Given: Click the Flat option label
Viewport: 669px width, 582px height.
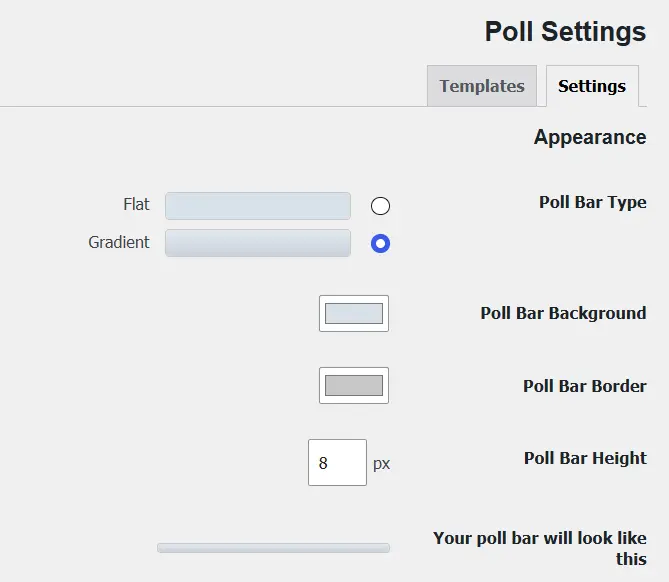Looking at the screenshot, I should (136, 204).
